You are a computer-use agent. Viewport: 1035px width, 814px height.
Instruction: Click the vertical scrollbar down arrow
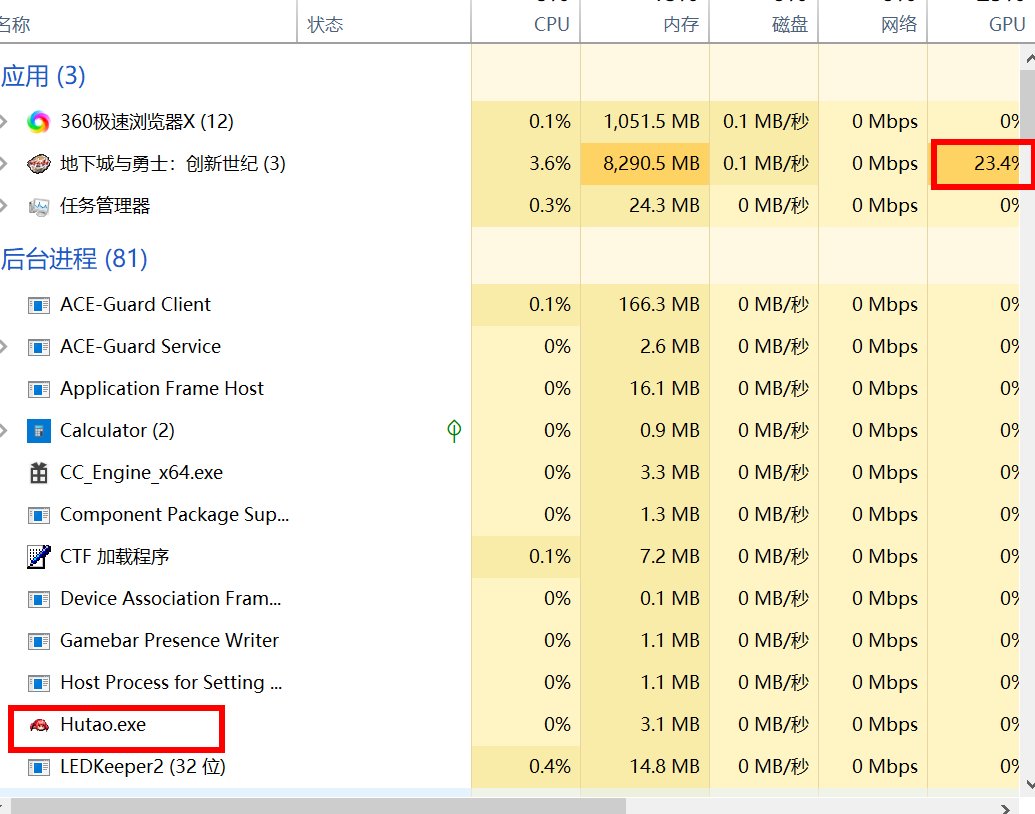1030,785
